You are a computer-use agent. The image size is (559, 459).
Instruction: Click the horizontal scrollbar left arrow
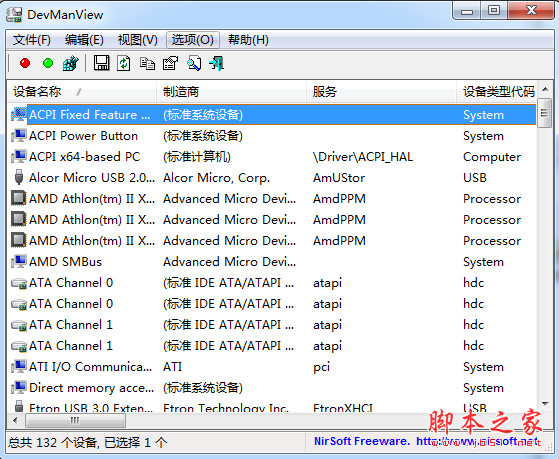click(x=15, y=420)
